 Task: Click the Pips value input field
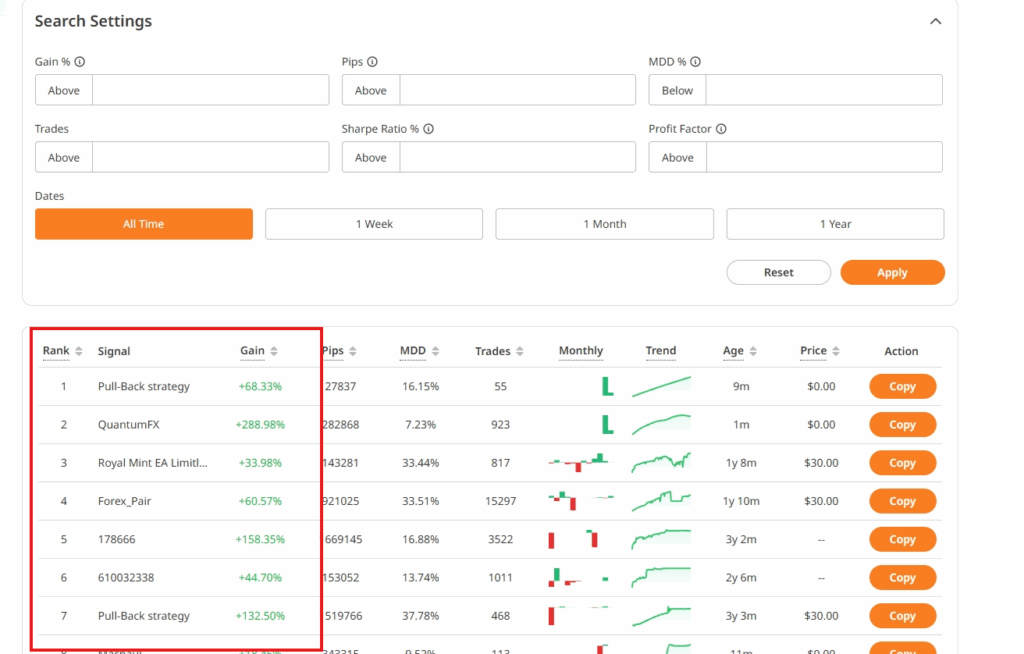[x=517, y=90]
